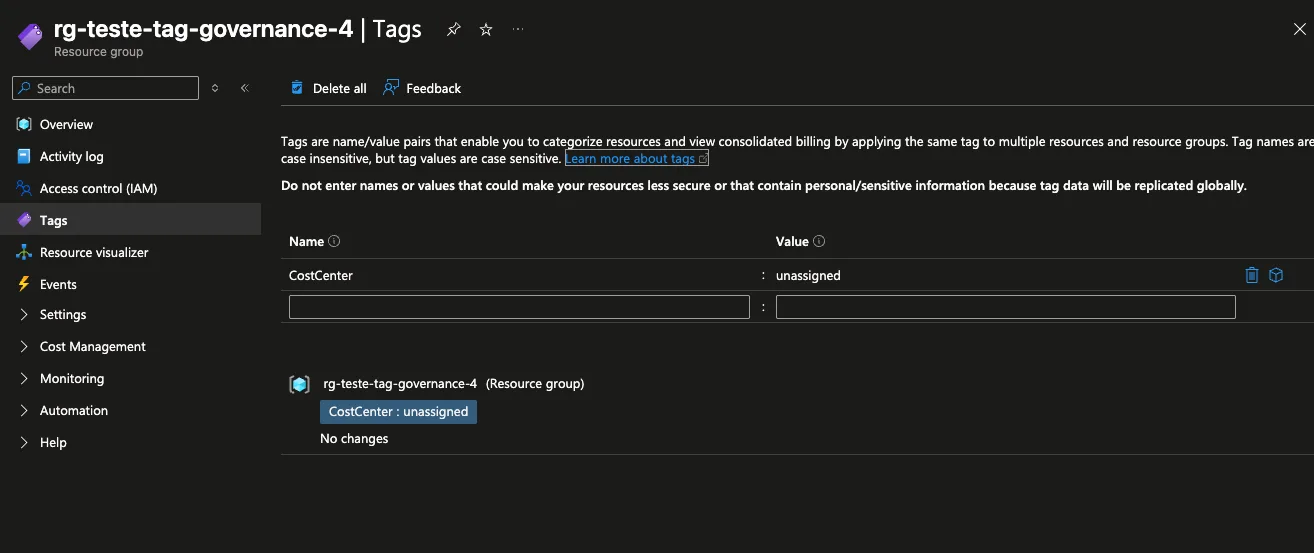Add this resource group to favorites star

[486, 30]
